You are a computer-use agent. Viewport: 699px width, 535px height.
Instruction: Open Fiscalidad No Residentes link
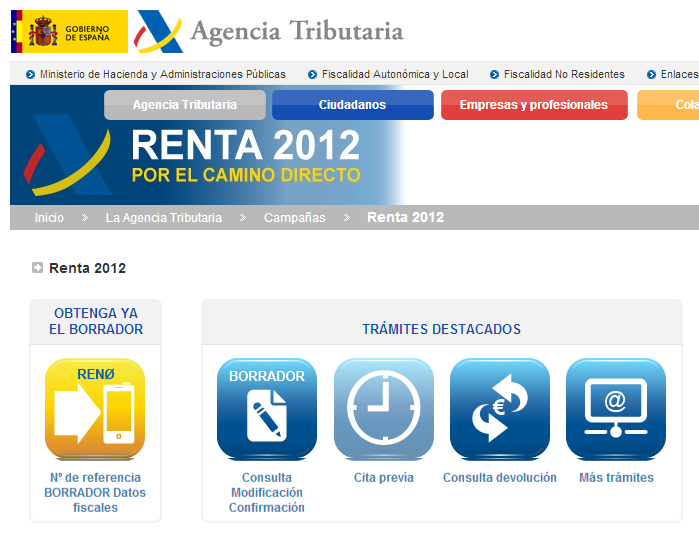tap(564, 74)
